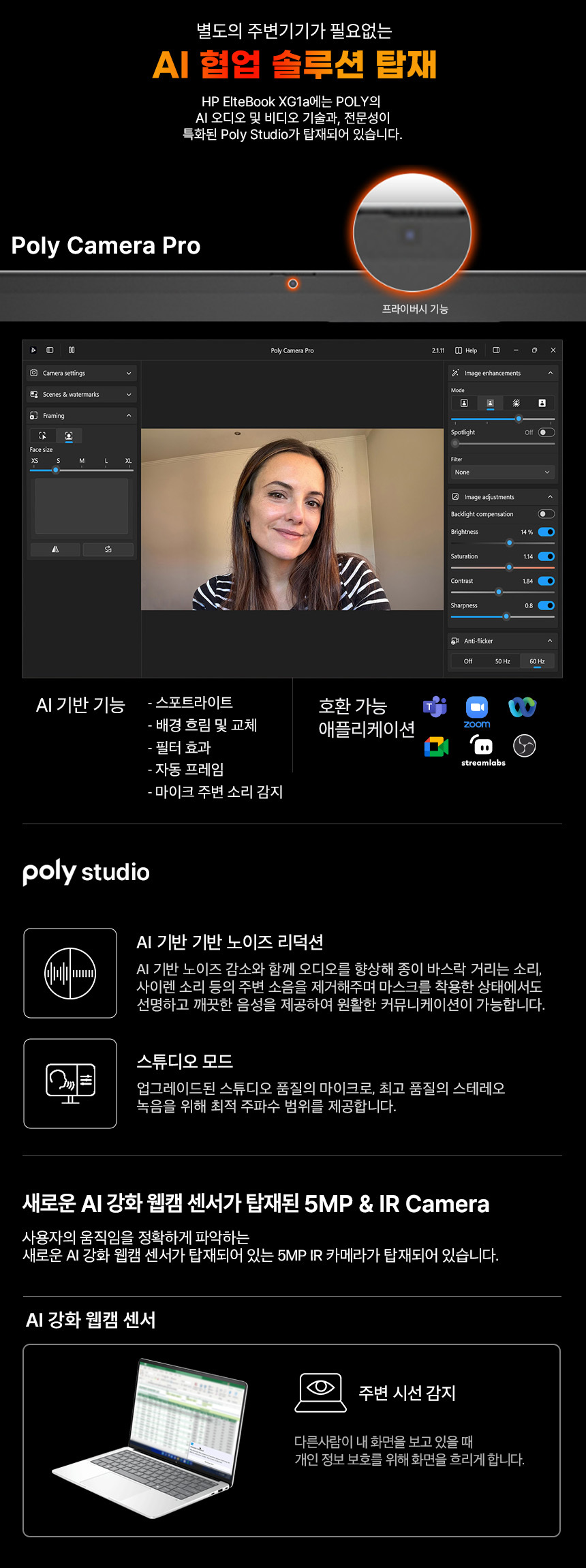Click the framing preview box

coord(82,506)
